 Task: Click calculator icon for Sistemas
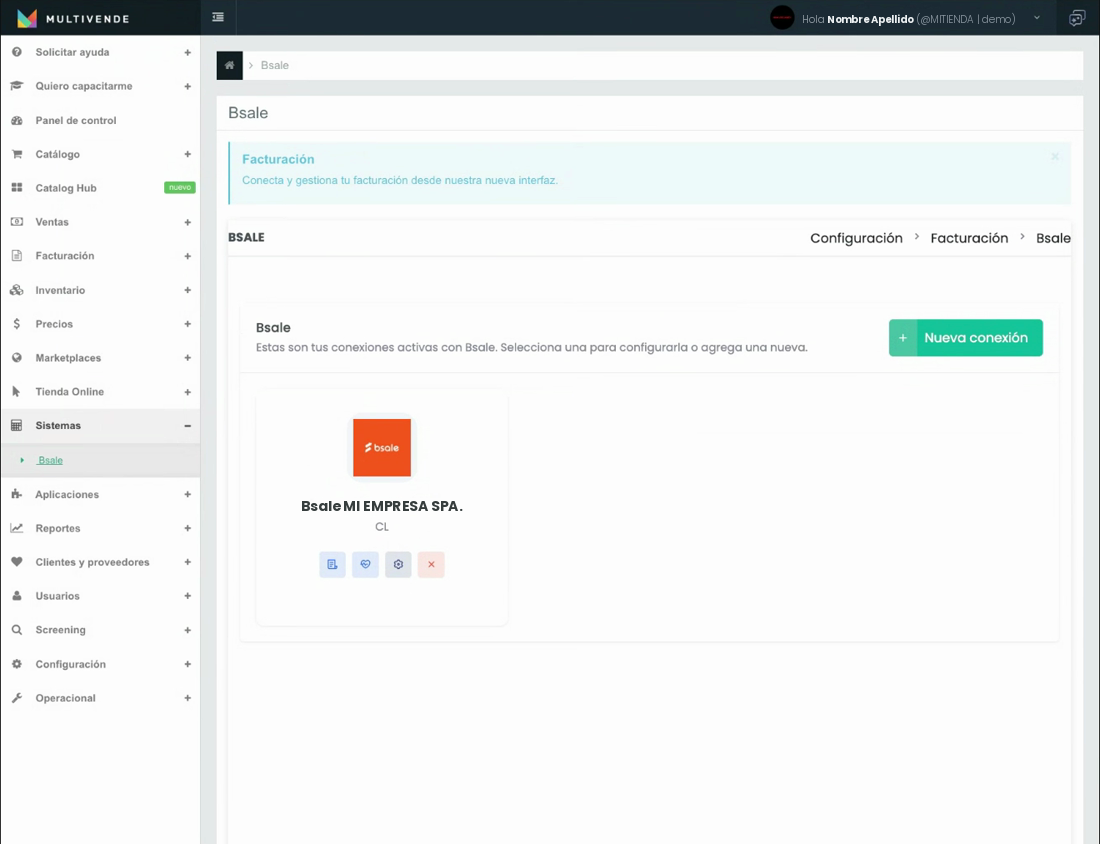click(17, 425)
